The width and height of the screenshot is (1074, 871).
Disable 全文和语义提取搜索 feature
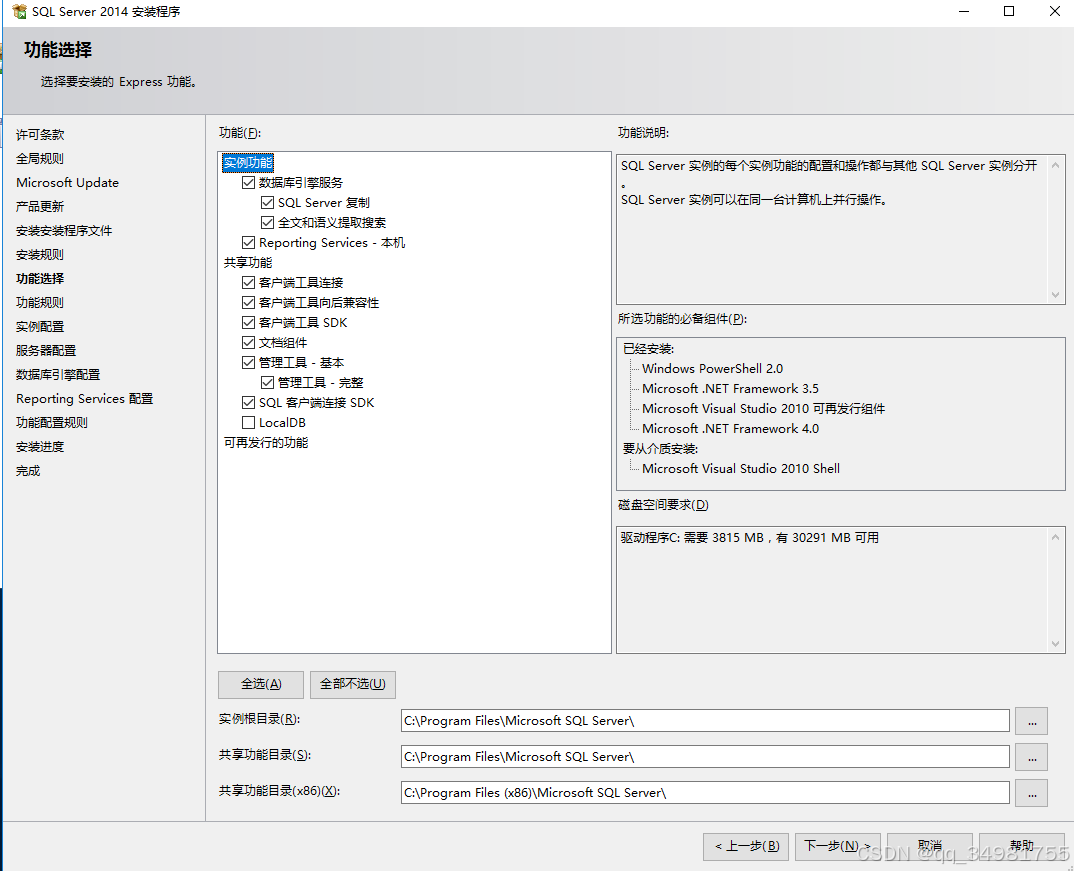click(x=268, y=222)
